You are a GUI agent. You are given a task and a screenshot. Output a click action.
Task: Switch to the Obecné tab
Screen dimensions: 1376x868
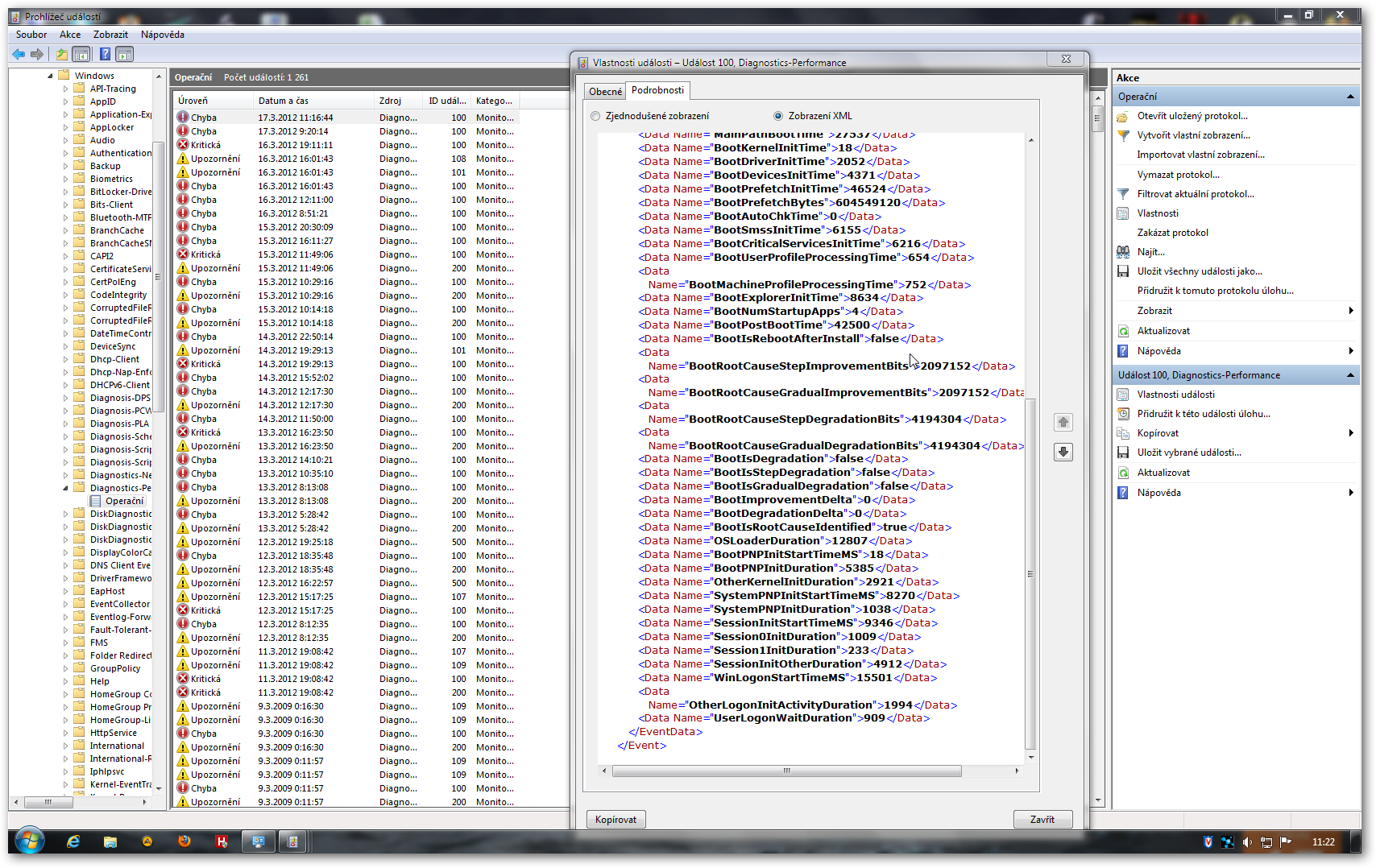pyautogui.click(x=605, y=92)
